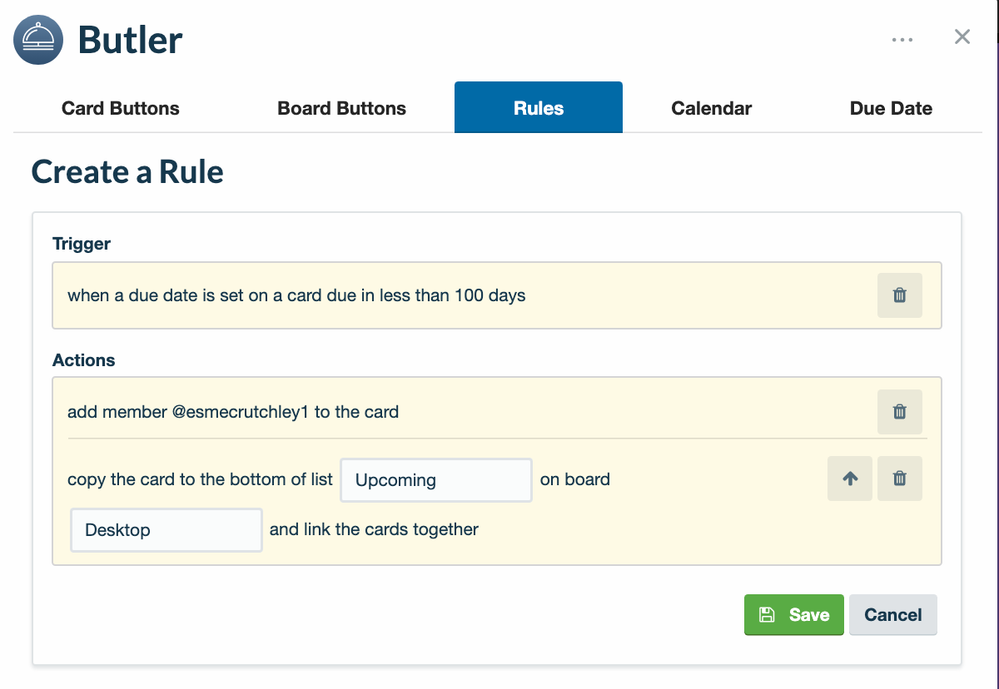The width and height of the screenshot is (999, 689).
Task: Click the 'Butler' title text
Action: coord(131,40)
